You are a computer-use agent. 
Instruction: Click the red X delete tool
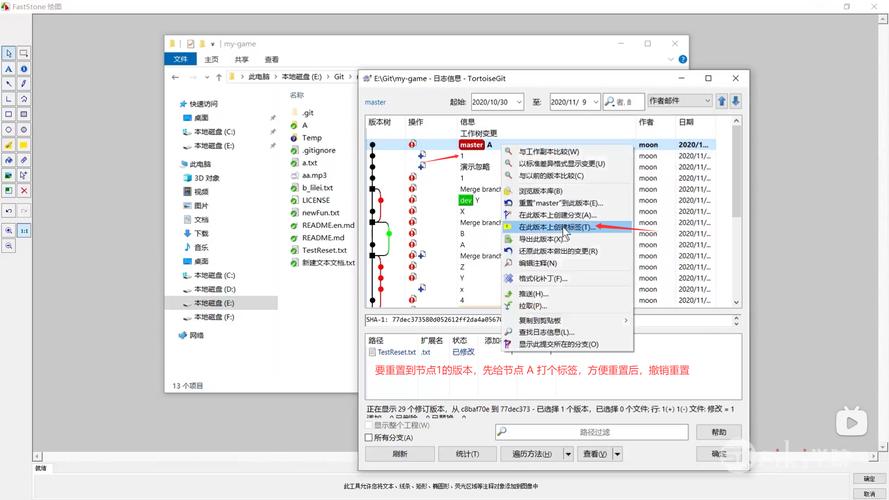(x=24, y=191)
